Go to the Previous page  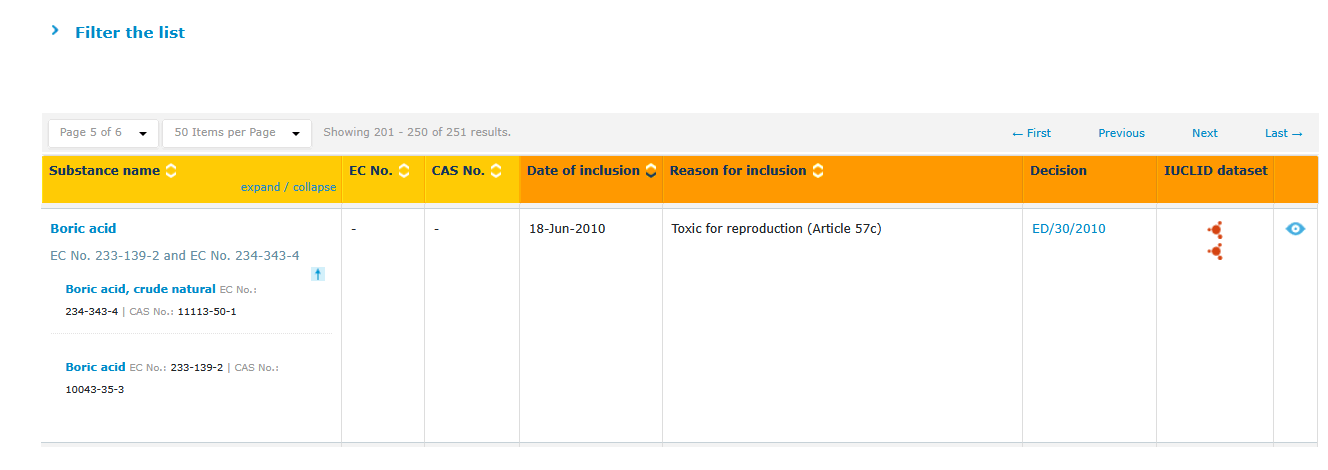pyautogui.click(x=1121, y=133)
